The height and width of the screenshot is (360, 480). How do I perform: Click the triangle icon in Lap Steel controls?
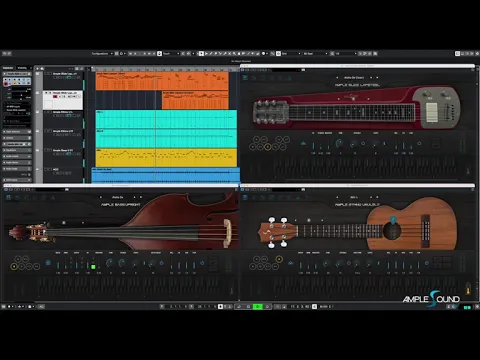[x=303, y=143]
